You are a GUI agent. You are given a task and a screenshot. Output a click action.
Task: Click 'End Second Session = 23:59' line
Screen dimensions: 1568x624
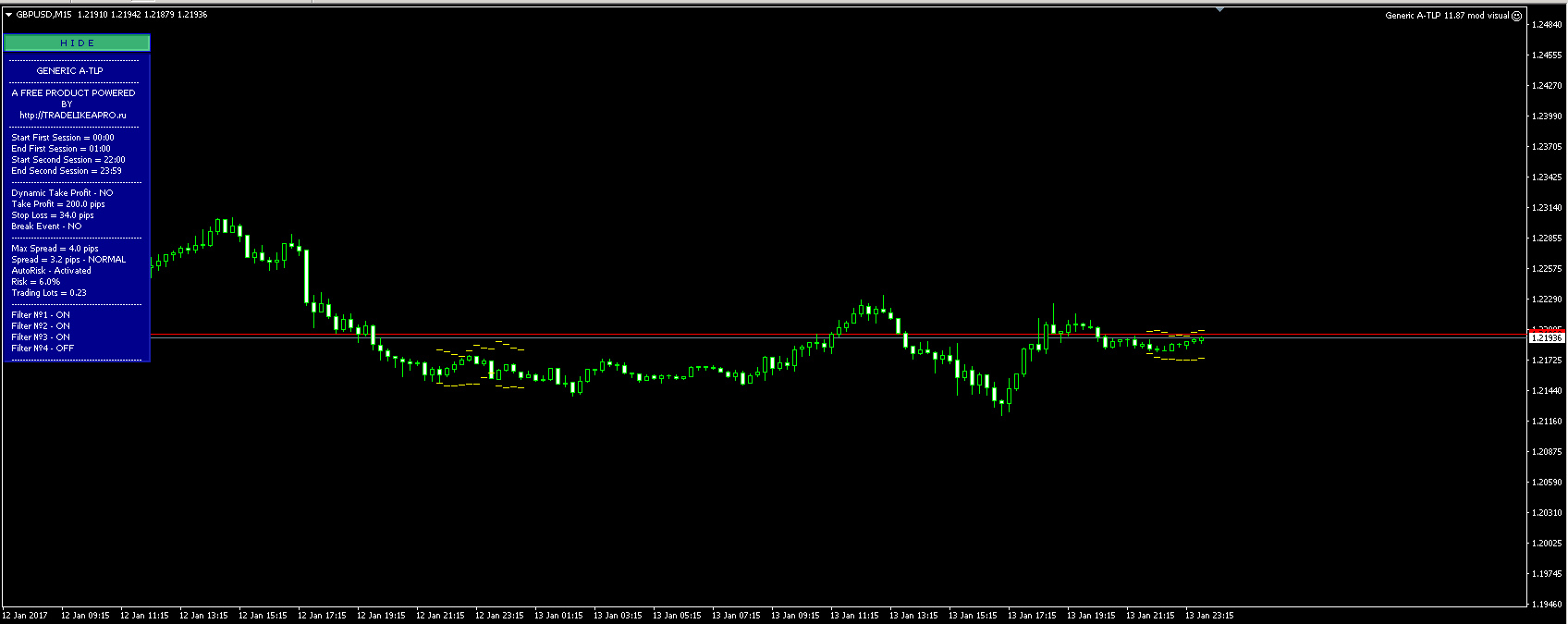point(67,171)
